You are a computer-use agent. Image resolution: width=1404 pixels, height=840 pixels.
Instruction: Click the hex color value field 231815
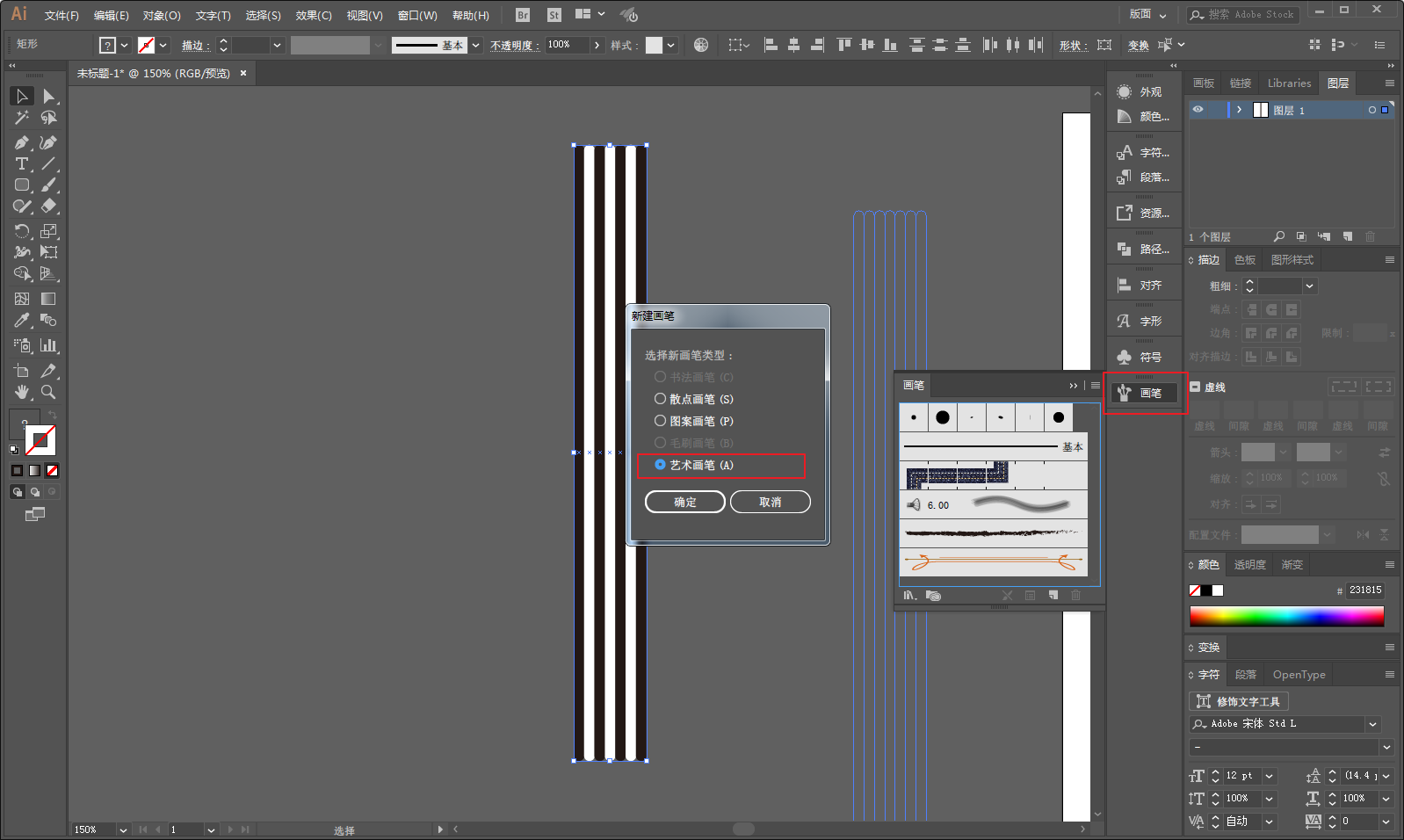(1365, 590)
